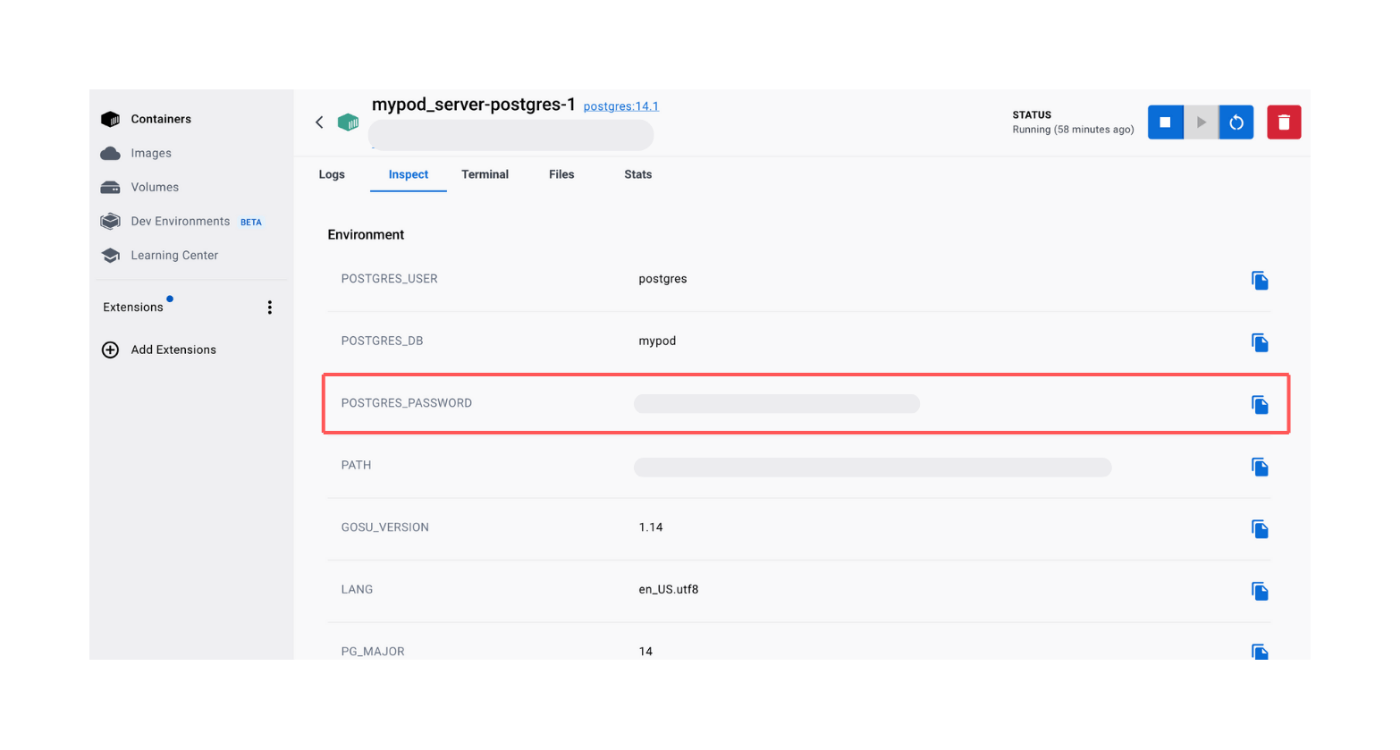This screenshot has width=1400, height=750.
Task: Click the Containers whale-box sidebar icon
Action: [109, 118]
